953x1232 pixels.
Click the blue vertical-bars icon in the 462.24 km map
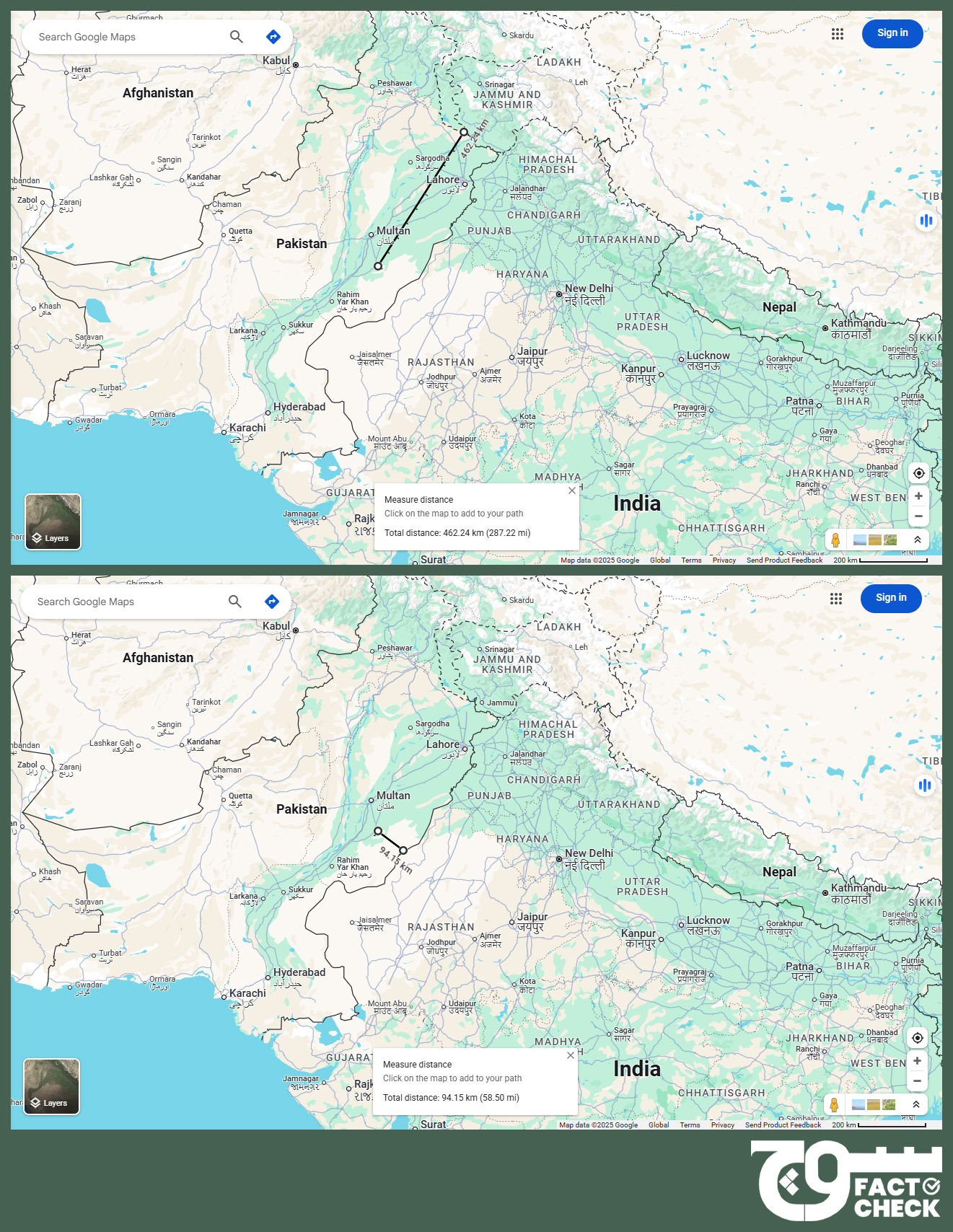click(926, 221)
